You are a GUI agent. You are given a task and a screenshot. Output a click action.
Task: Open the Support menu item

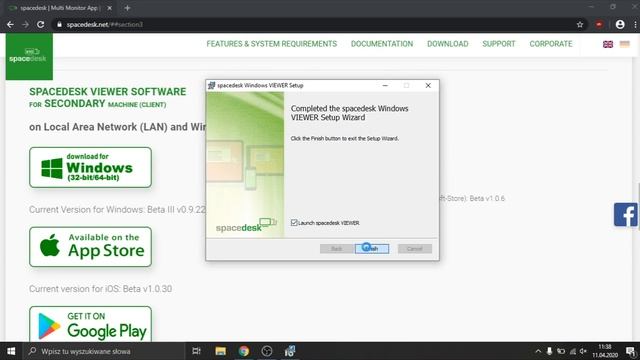[498, 44]
